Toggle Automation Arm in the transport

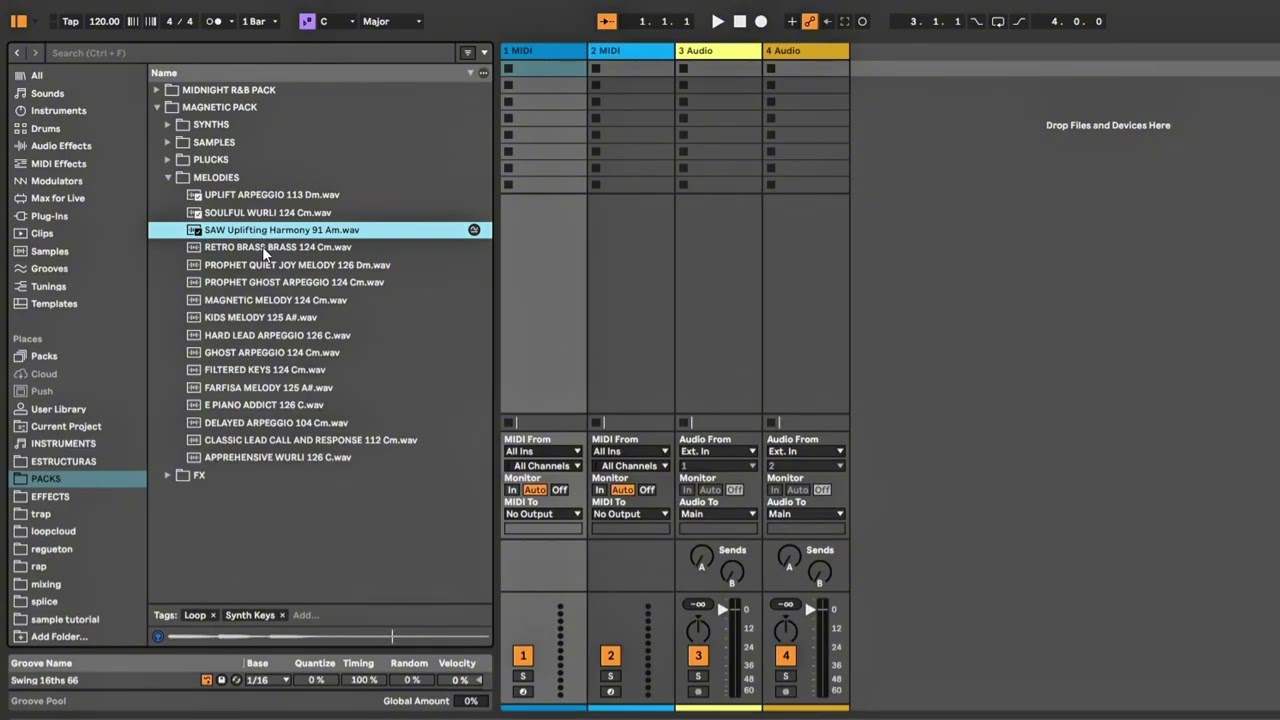pyautogui.click(x=809, y=21)
